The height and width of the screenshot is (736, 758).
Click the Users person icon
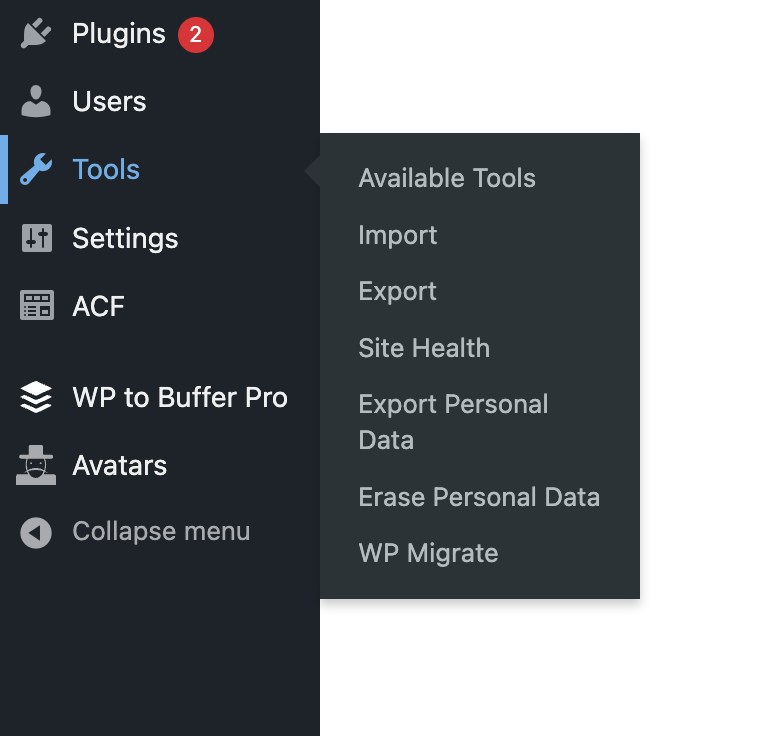coord(36,102)
